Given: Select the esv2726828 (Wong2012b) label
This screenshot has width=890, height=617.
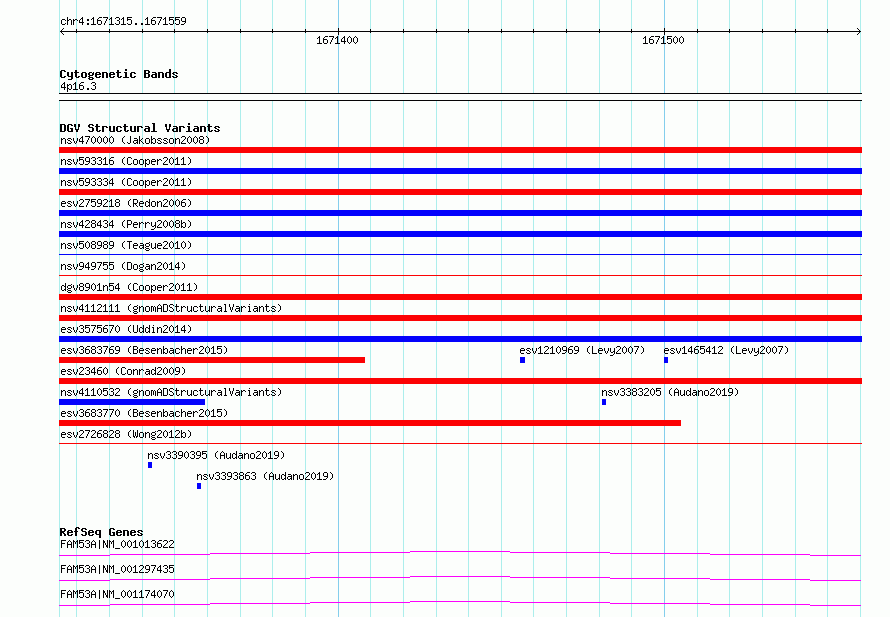Looking at the screenshot, I should 126,434.
